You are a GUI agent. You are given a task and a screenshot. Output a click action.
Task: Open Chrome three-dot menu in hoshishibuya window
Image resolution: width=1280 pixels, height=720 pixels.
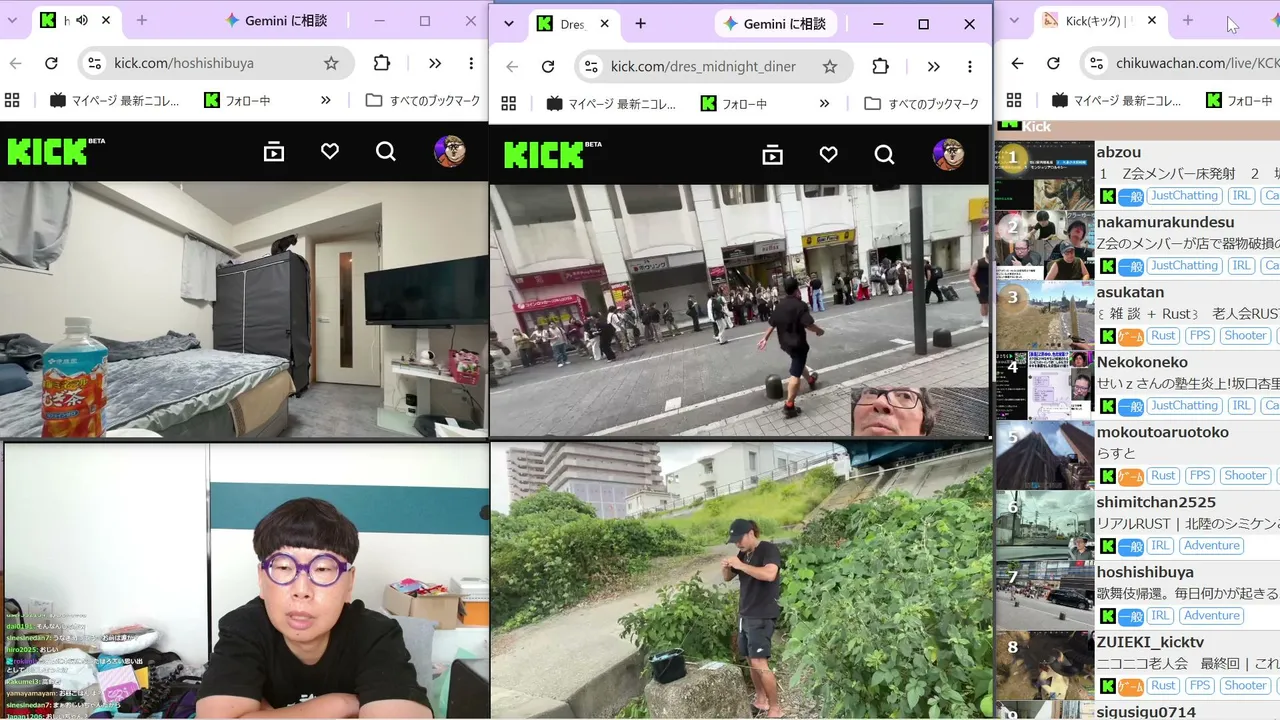[471, 63]
